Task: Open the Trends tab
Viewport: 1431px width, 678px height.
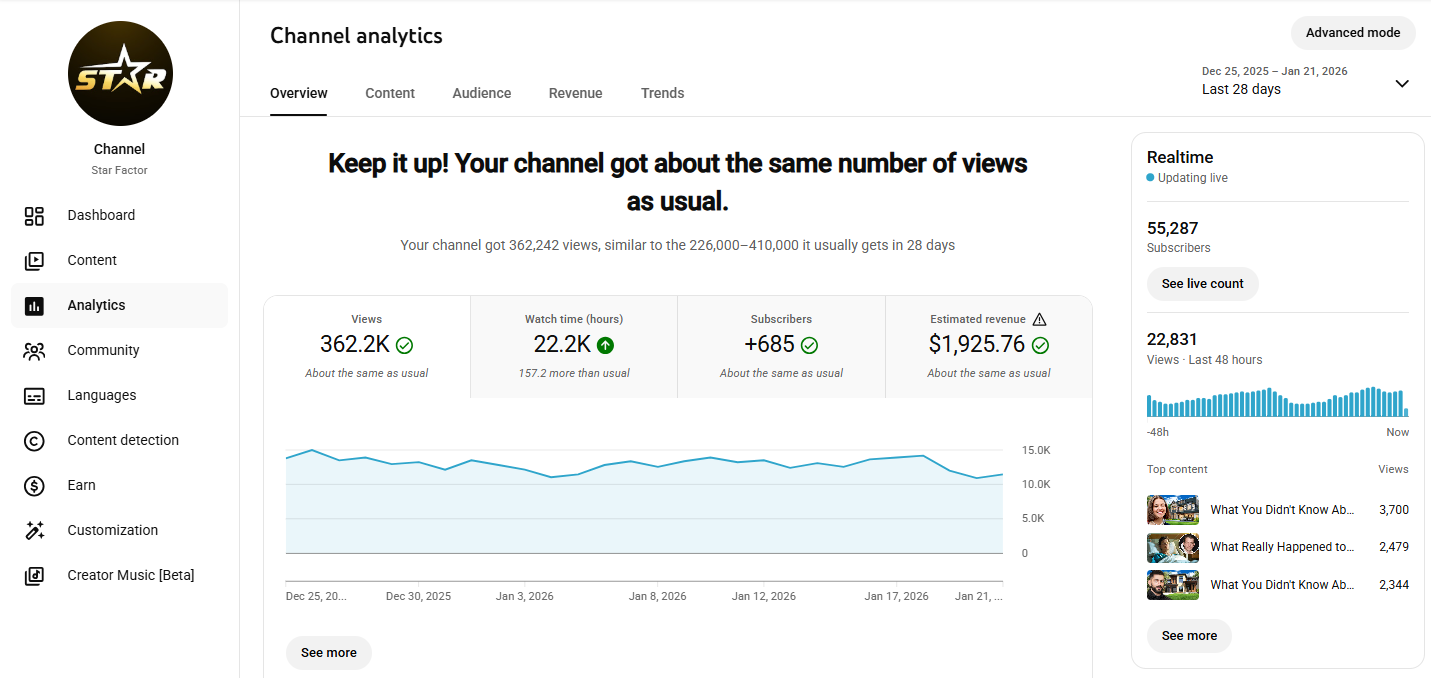Action: click(x=663, y=93)
